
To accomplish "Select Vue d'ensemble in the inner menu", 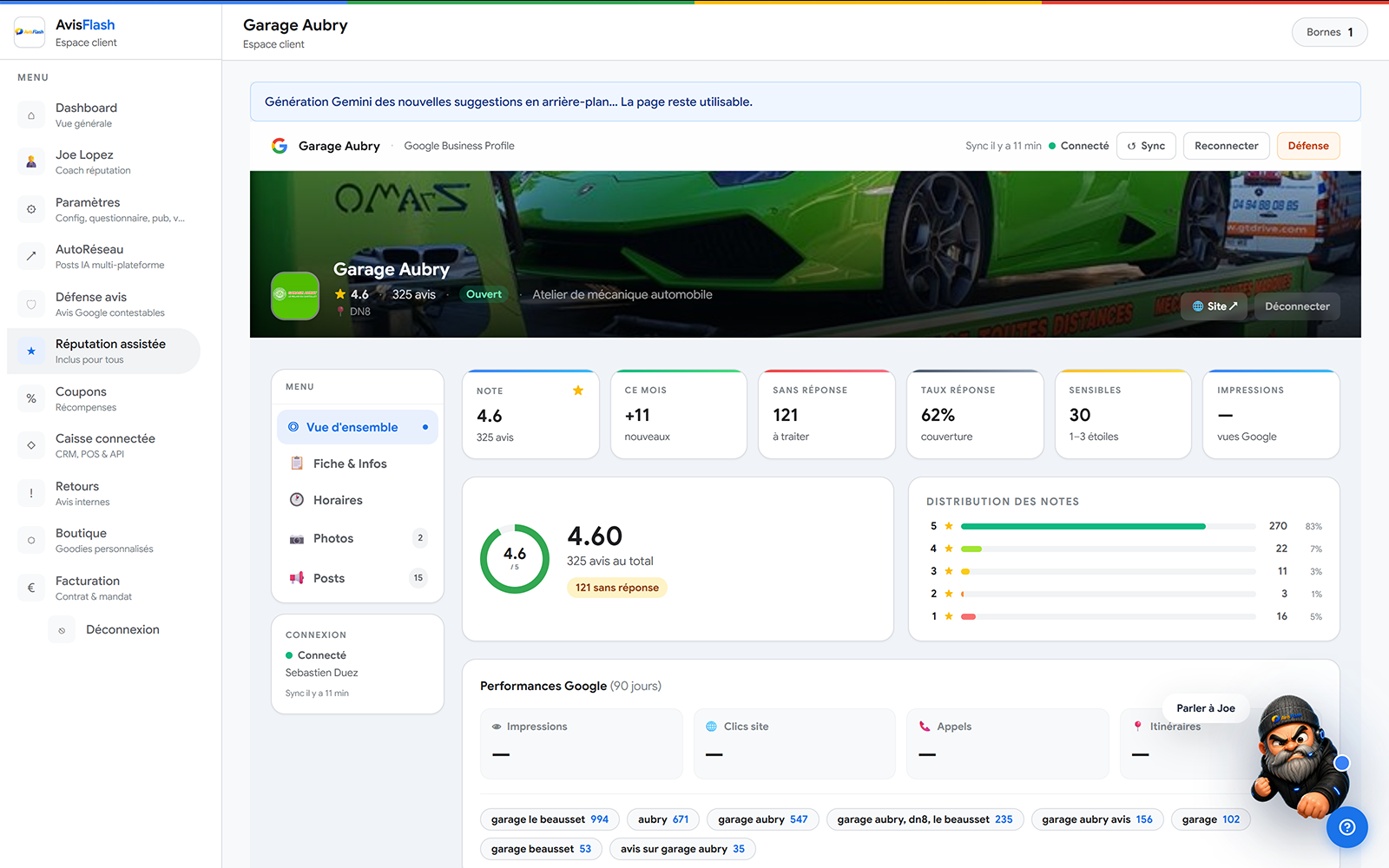I will (358, 427).
